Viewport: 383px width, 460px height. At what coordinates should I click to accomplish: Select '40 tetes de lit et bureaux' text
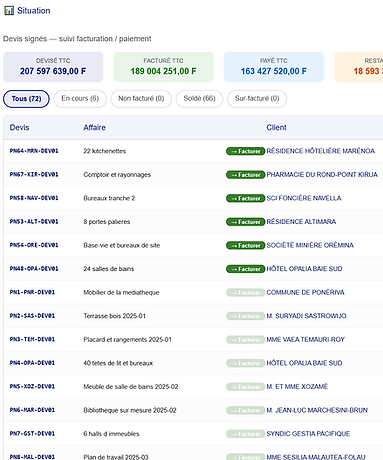pos(118,363)
